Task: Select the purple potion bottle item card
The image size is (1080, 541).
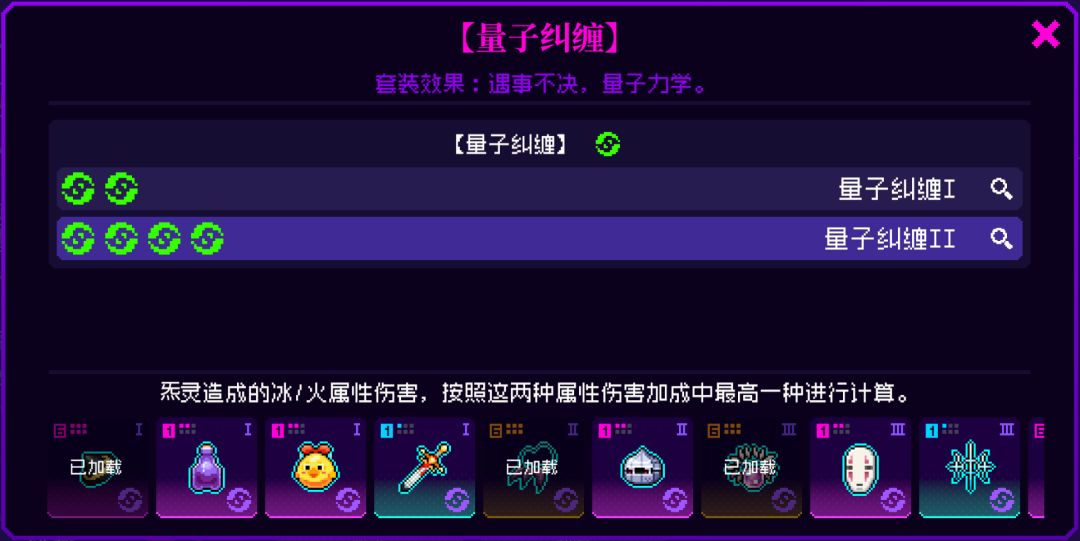Action: [x=206, y=467]
